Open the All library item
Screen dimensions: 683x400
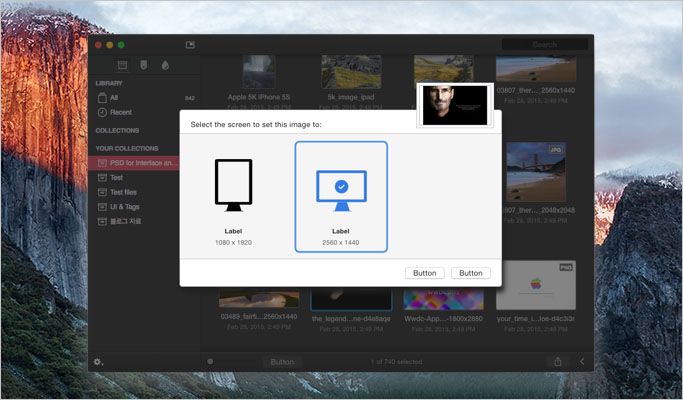pyautogui.click(x=145, y=98)
